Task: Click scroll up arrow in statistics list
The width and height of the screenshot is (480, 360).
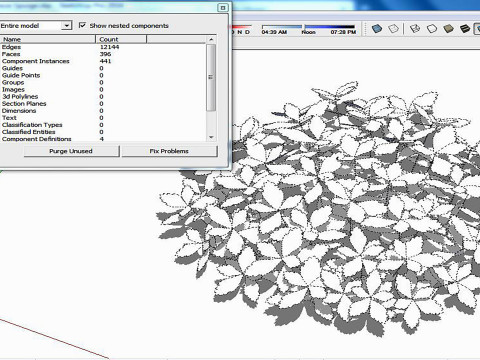Action: [x=211, y=39]
